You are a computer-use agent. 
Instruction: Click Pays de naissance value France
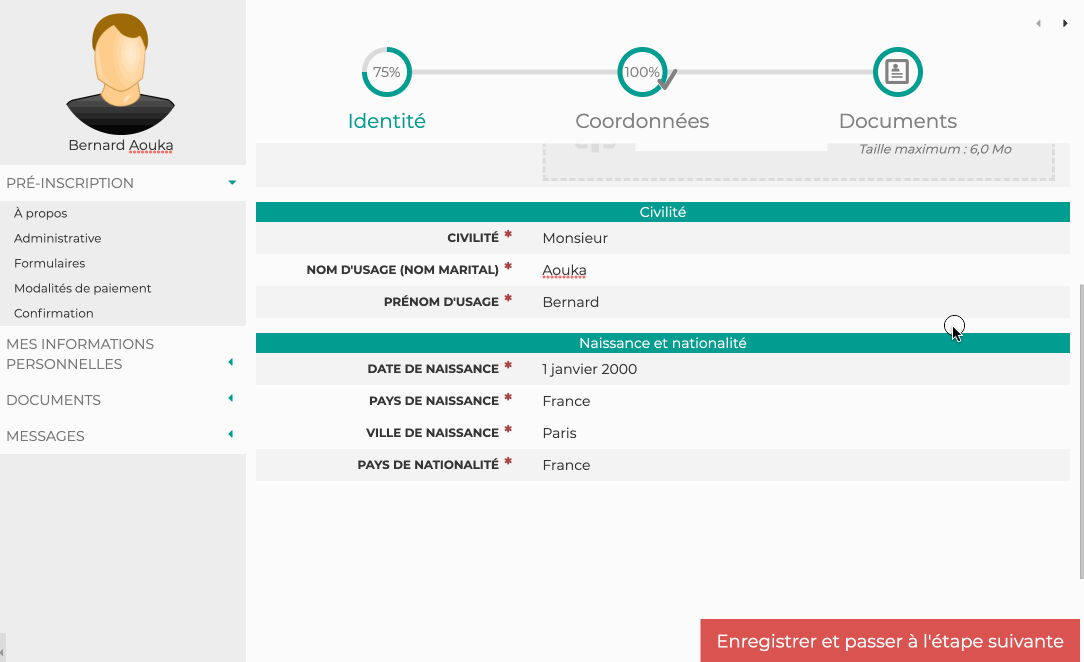[566, 401]
